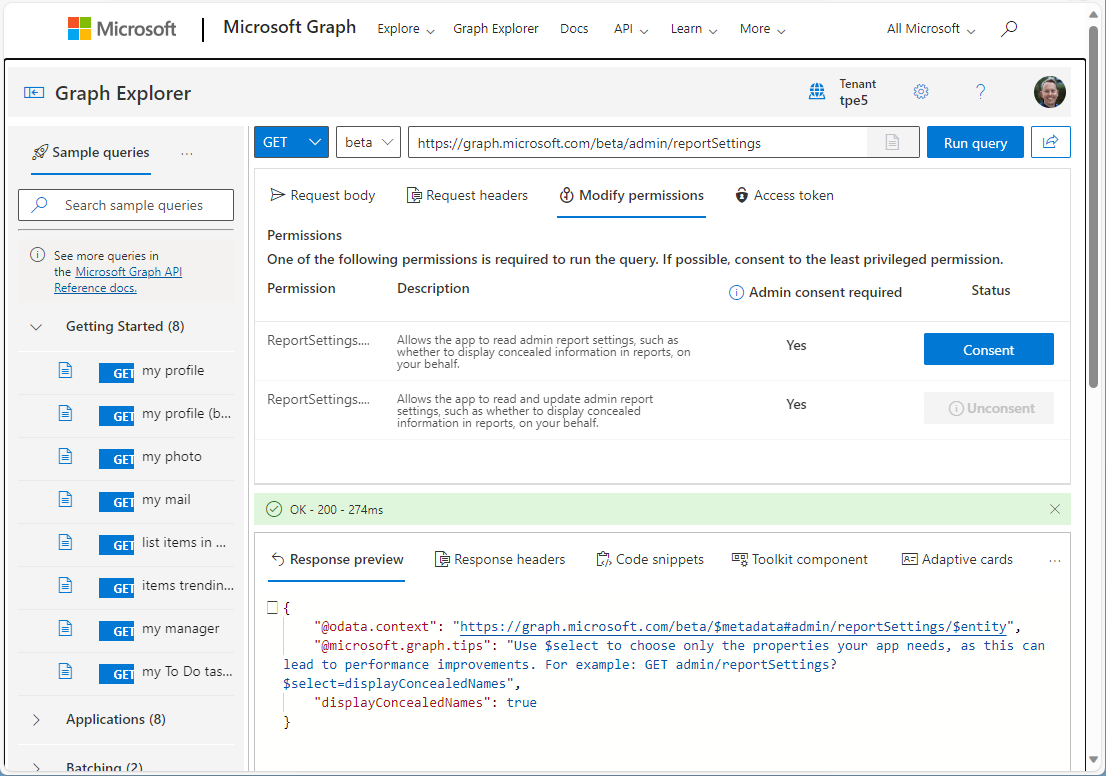Click Consent for ReportSettings permission
This screenshot has width=1106, height=776.
click(x=988, y=350)
